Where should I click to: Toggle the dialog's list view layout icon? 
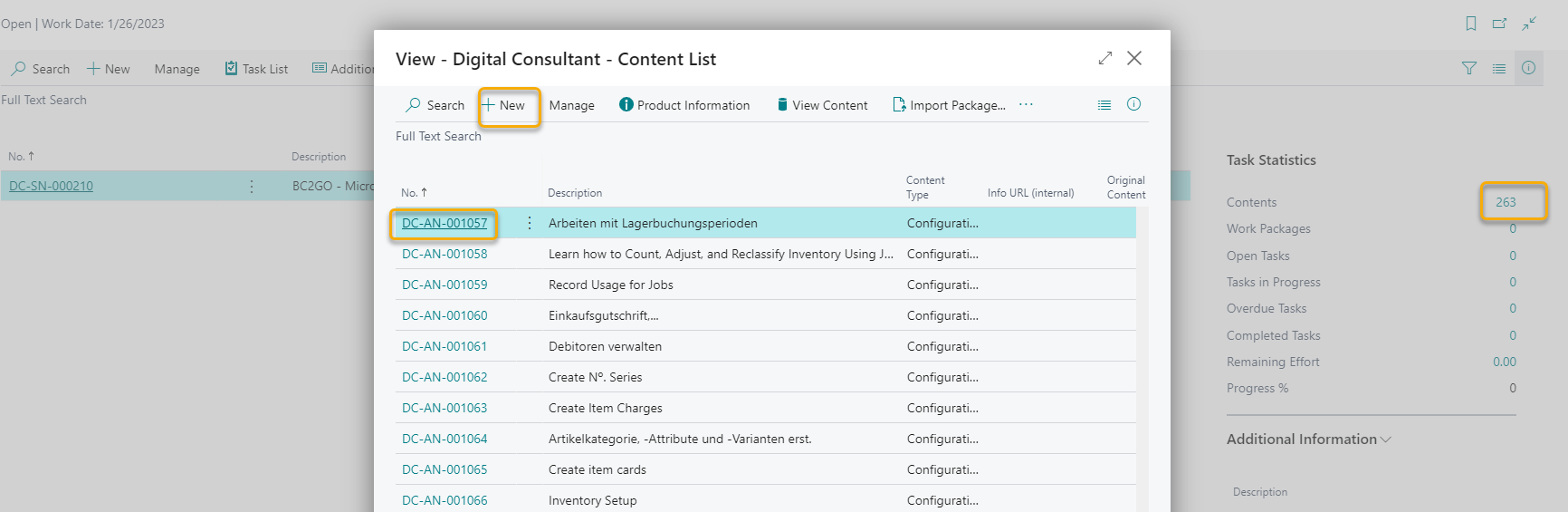coord(1104,105)
